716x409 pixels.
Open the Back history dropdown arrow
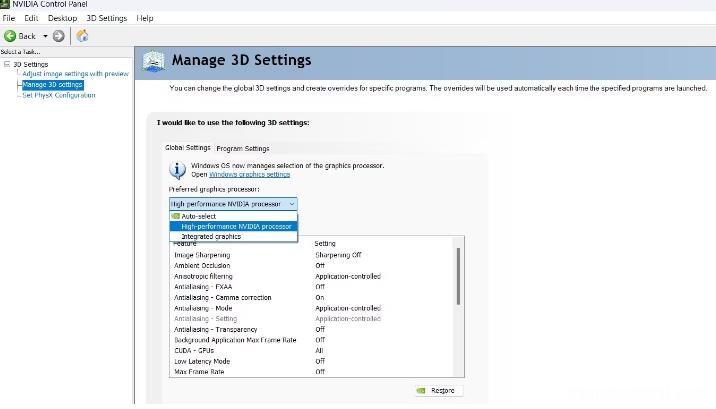45,36
